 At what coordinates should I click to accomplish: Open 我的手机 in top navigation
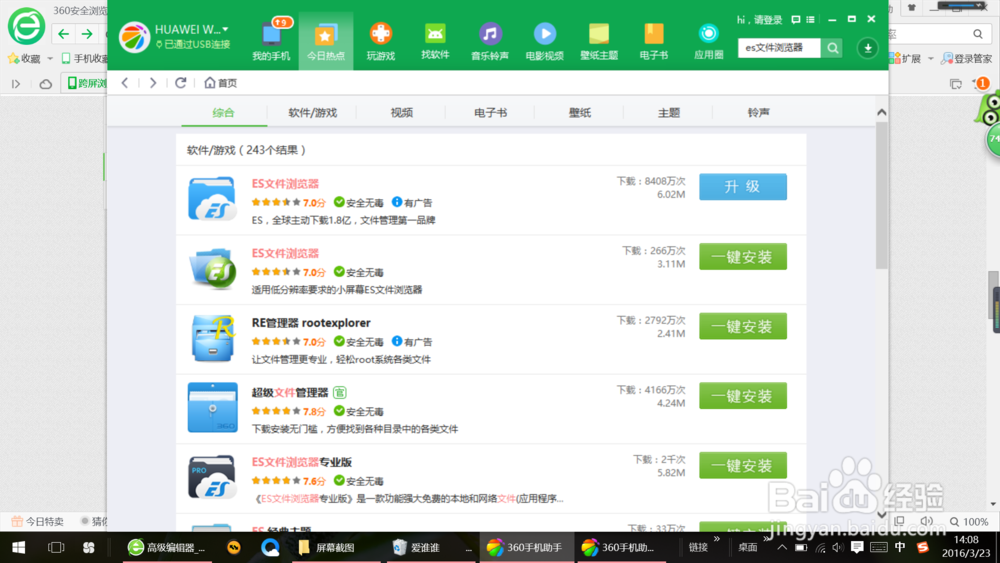271,40
